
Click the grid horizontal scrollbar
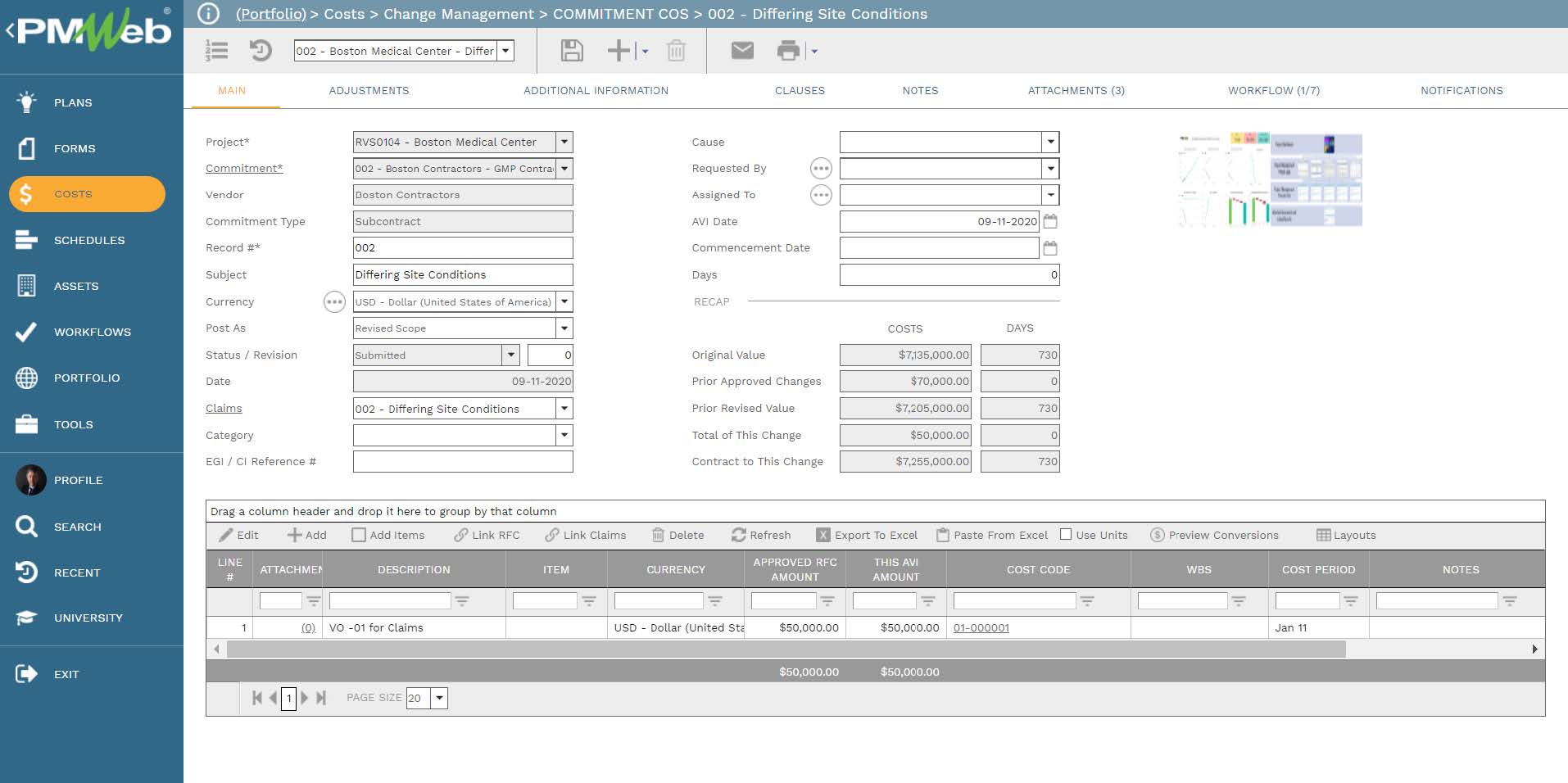click(x=786, y=649)
